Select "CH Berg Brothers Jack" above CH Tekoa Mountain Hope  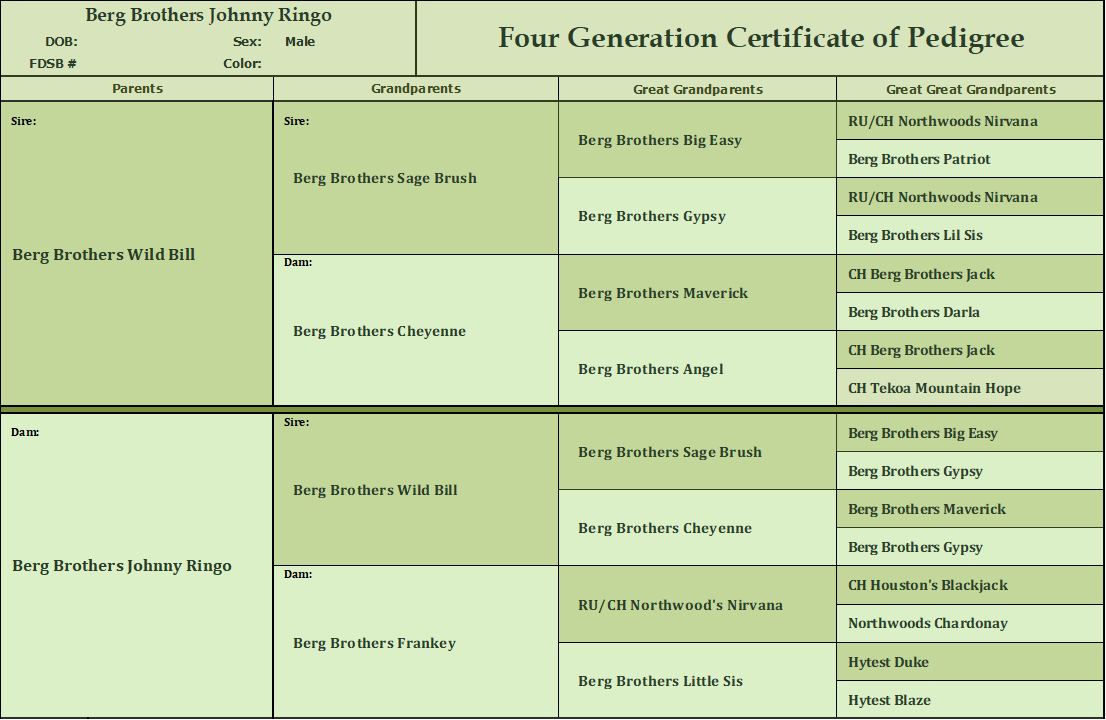(921, 350)
